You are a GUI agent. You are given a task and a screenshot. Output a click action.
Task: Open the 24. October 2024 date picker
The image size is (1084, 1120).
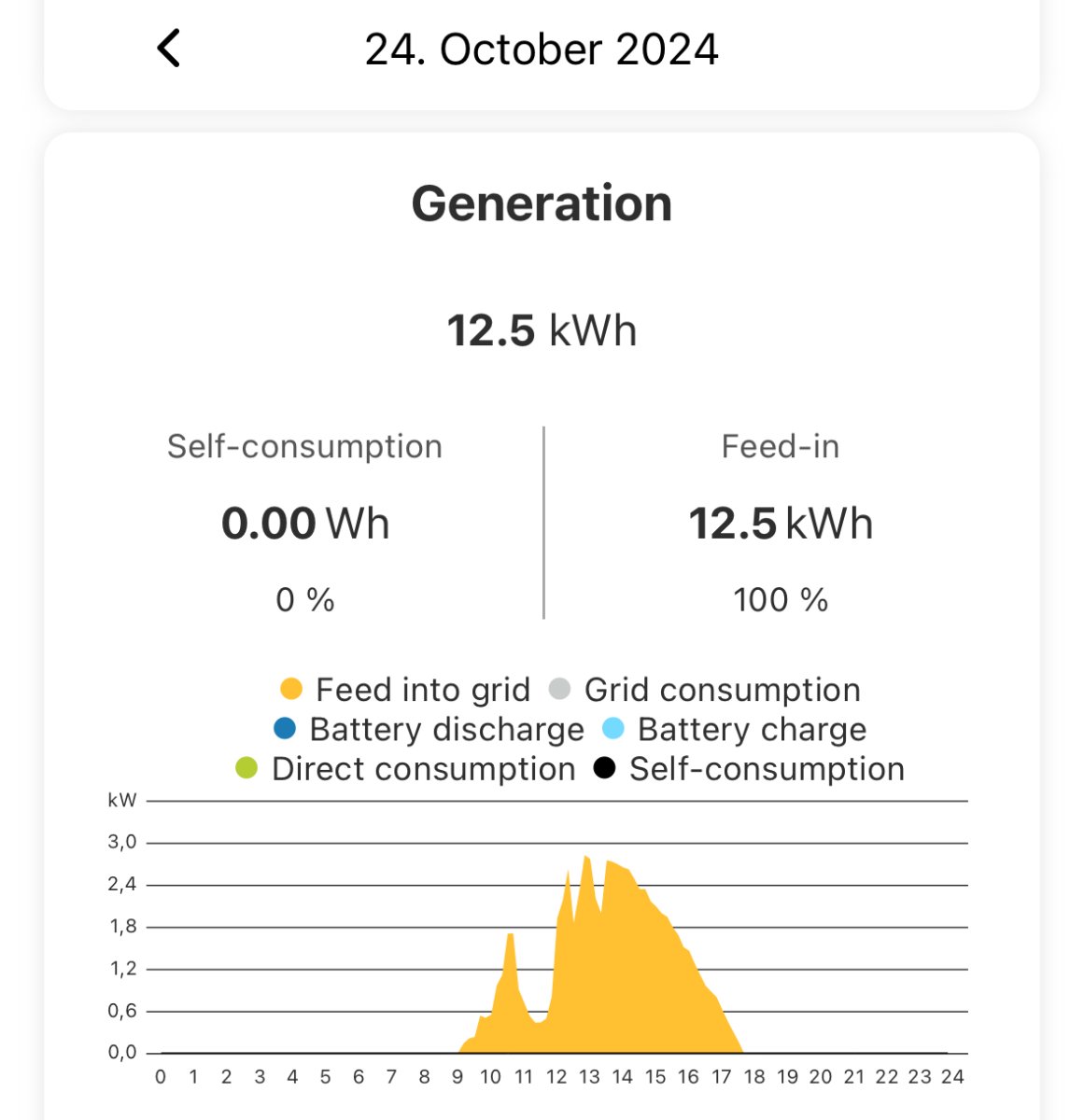(542, 49)
